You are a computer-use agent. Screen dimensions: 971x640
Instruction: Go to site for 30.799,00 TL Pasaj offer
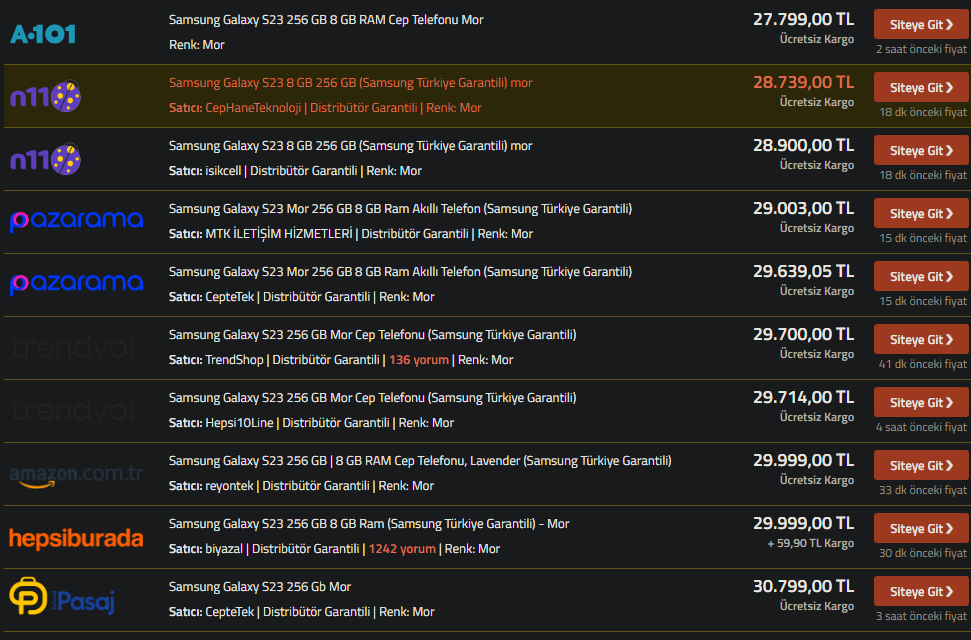[921, 592]
